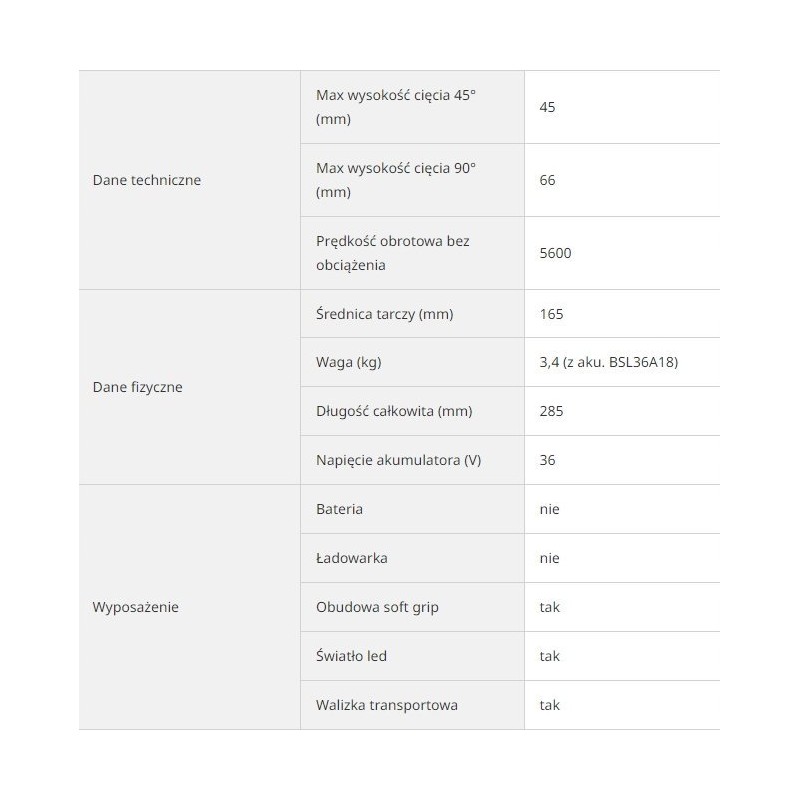Click the "Wyposażenie" section label
The width and height of the screenshot is (800, 800).
pyautogui.click(x=135, y=607)
